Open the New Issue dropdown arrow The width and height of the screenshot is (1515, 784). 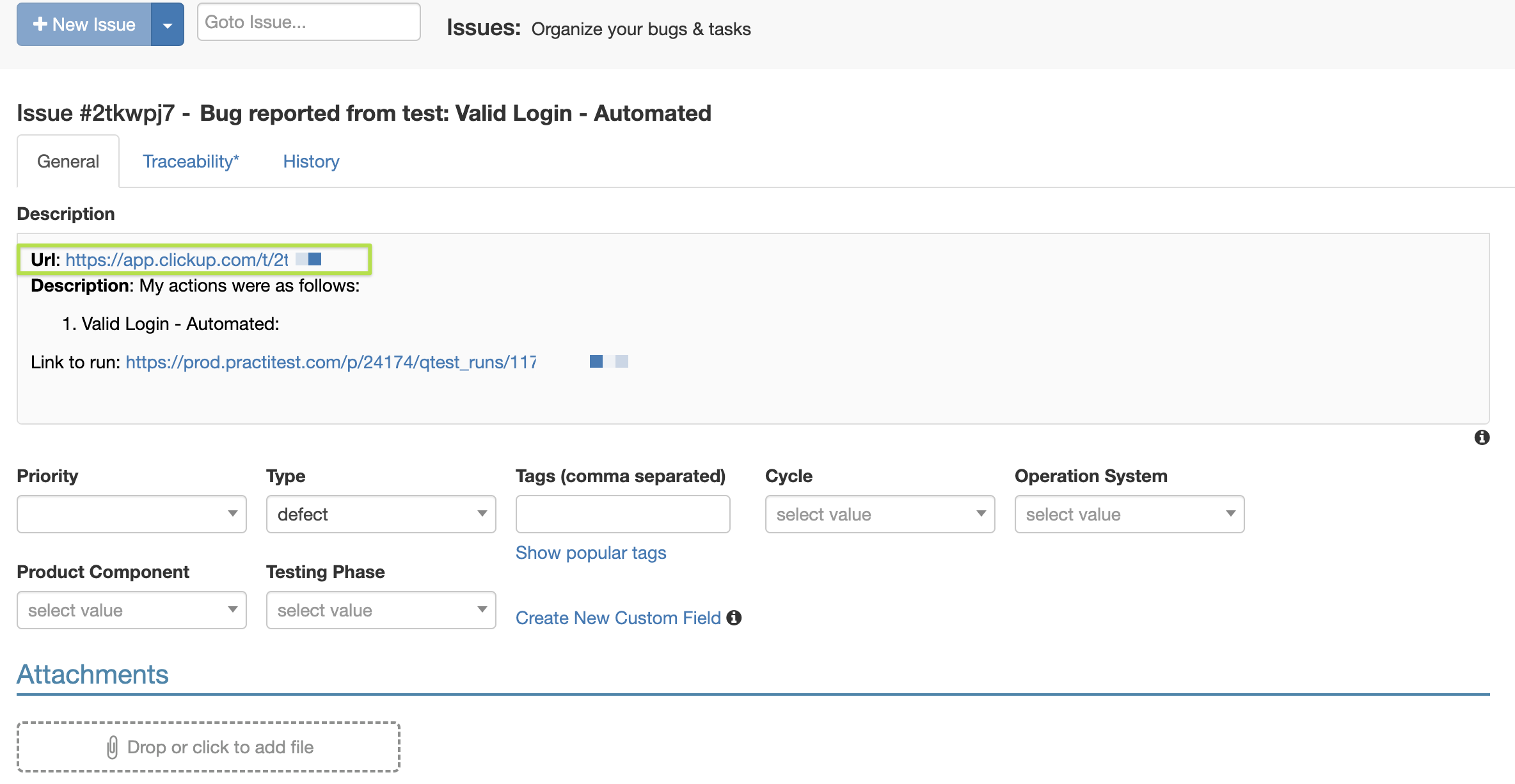(168, 25)
